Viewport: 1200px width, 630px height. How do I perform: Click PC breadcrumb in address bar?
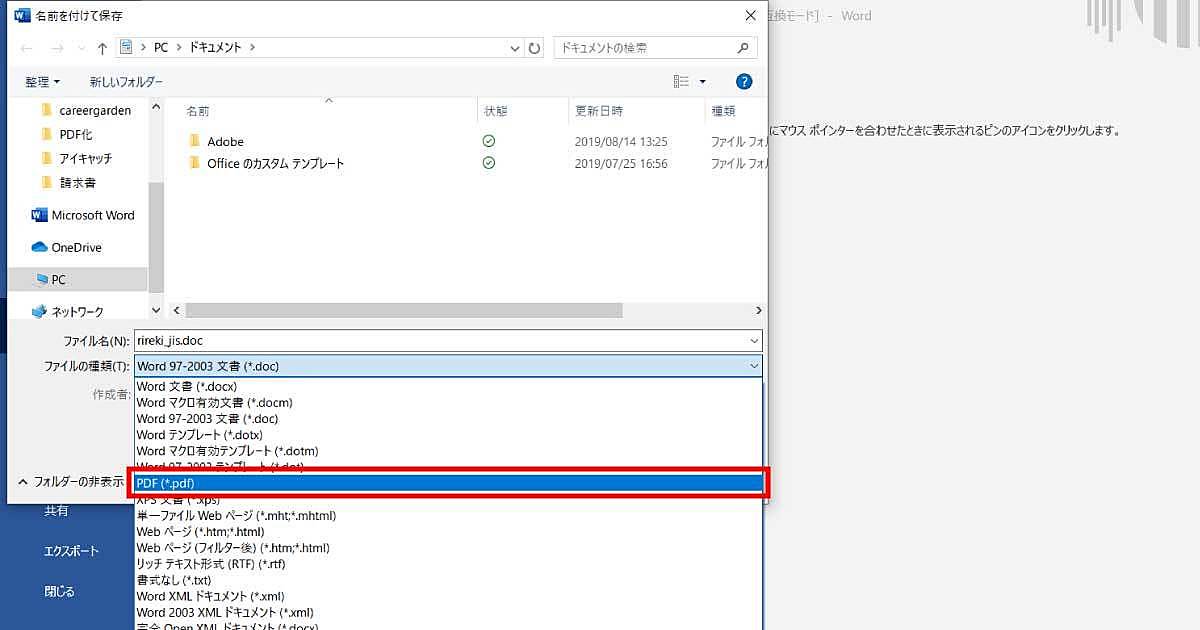click(161, 47)
